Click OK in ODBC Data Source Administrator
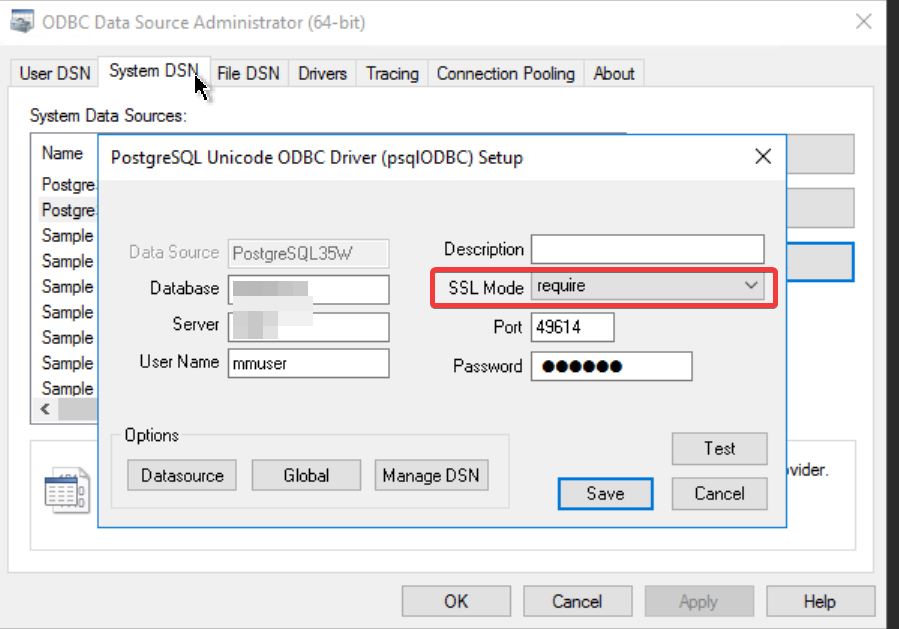Viewport: 899px width, 629px height. click(456, 601)
